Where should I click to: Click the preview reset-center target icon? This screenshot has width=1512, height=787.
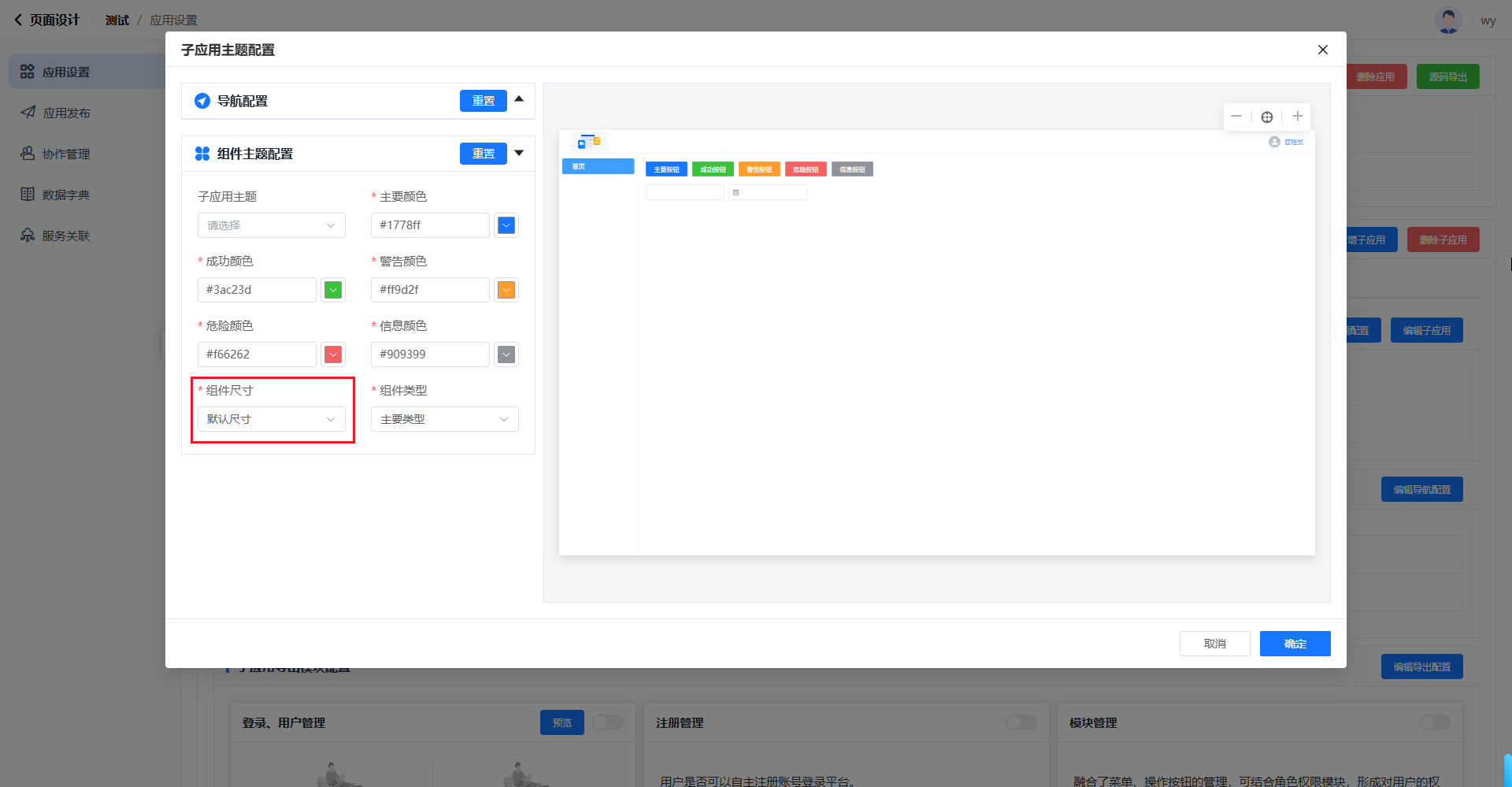pos(1267,117)
